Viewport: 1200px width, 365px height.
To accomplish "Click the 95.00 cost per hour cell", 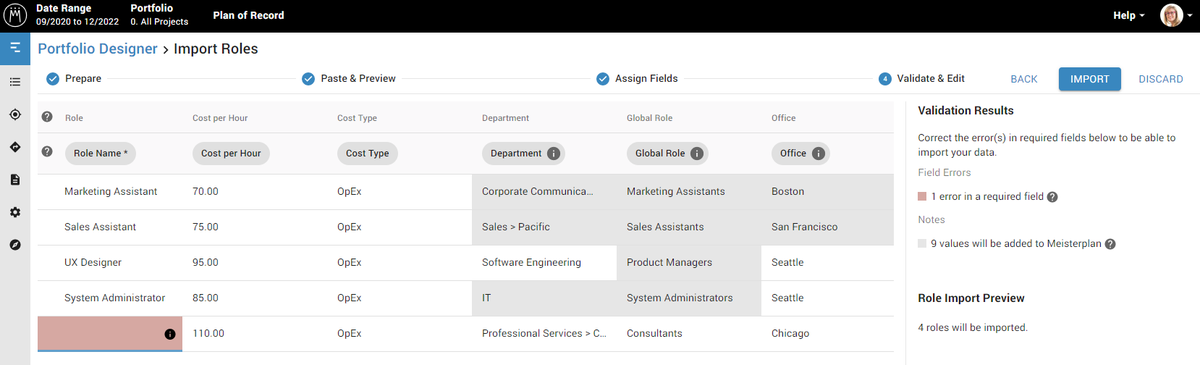I will tap(255, 263).
